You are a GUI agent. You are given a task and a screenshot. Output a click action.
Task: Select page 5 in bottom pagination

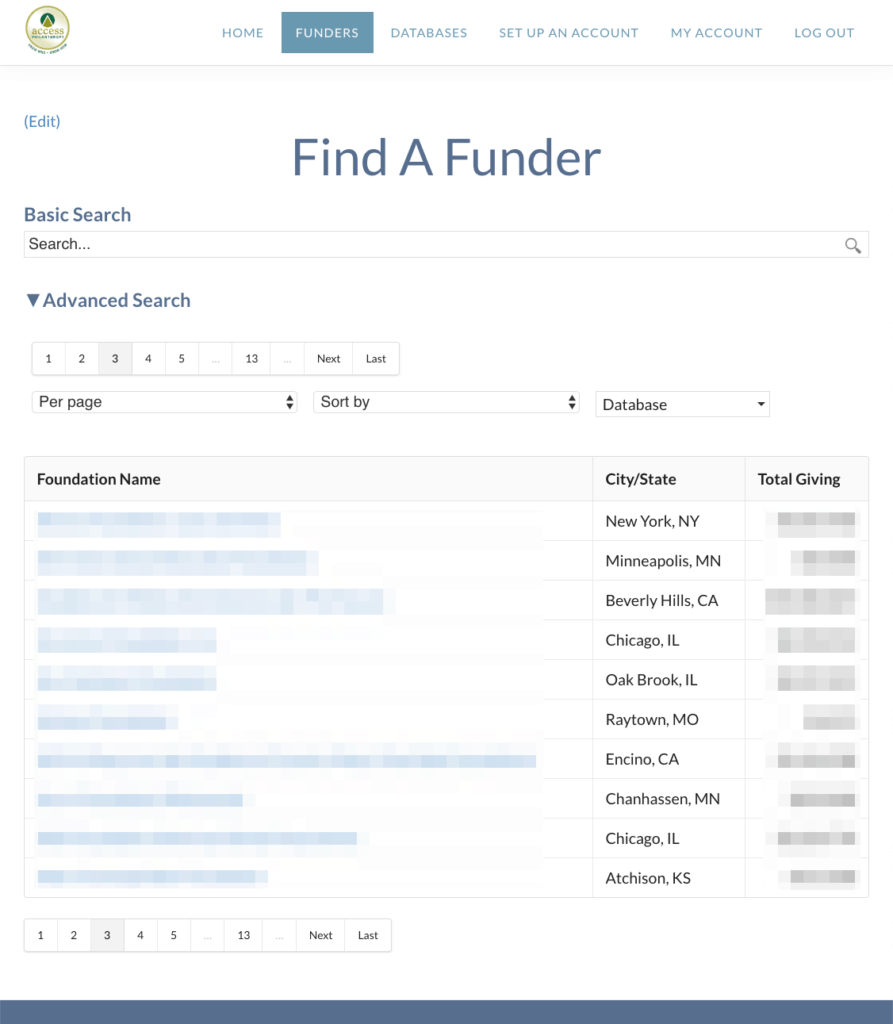tap(173, 935)
